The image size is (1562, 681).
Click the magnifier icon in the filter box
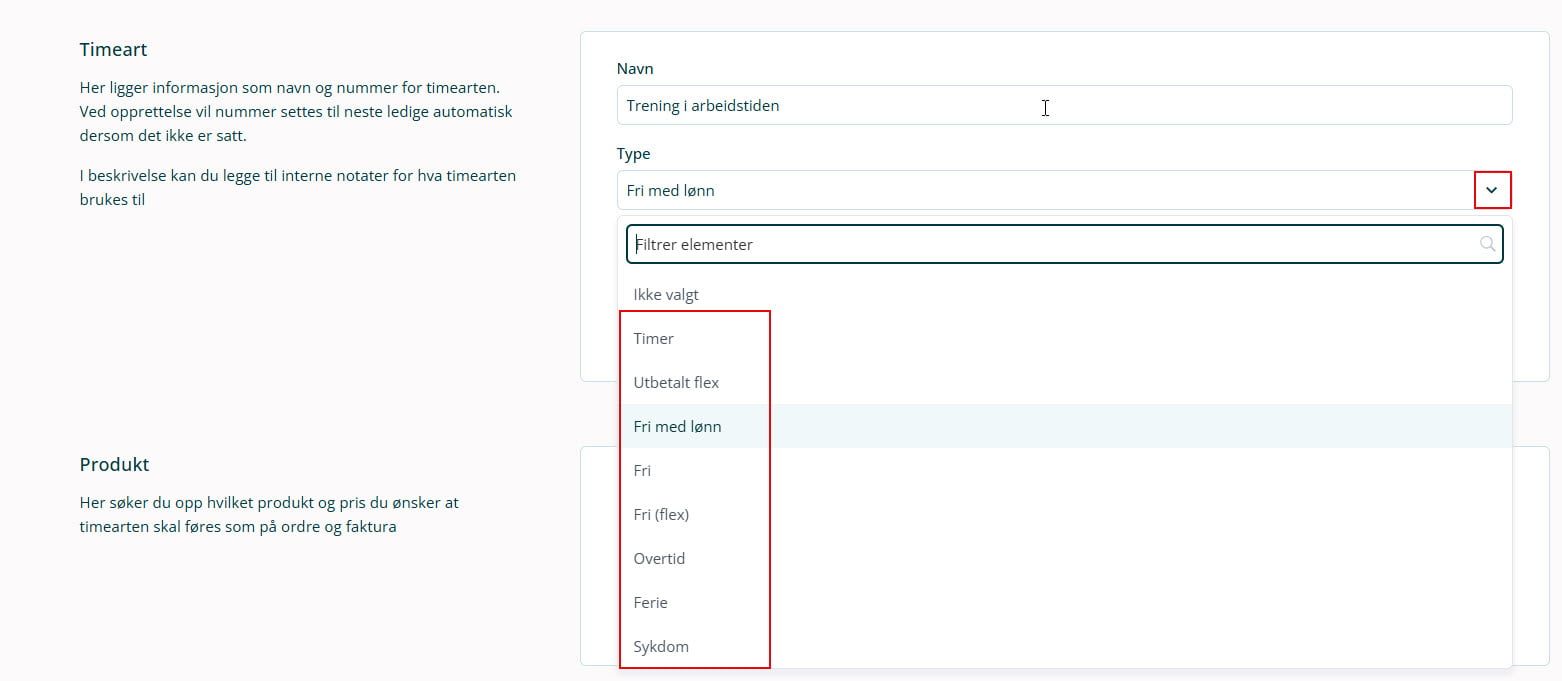(1487, 244)
